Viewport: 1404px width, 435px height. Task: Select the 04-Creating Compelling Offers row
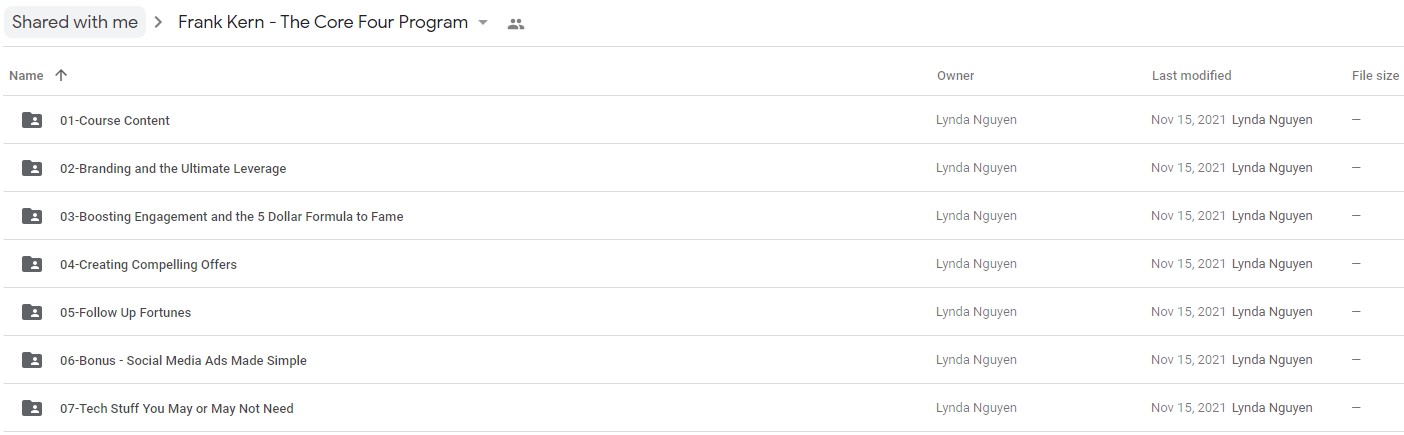point(702,264)
